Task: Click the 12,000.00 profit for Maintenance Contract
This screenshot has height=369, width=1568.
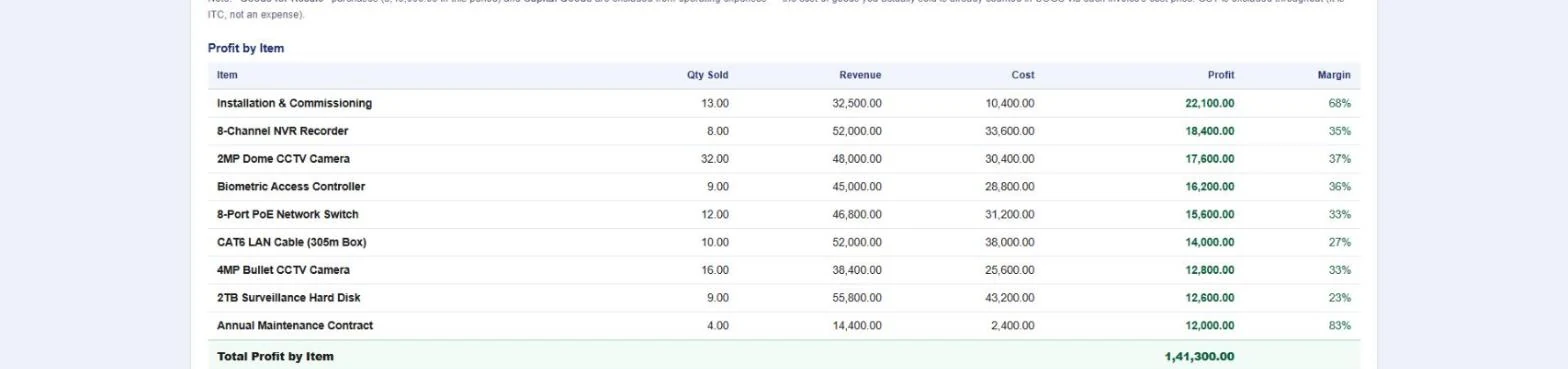Action: tap(1210, 326)
